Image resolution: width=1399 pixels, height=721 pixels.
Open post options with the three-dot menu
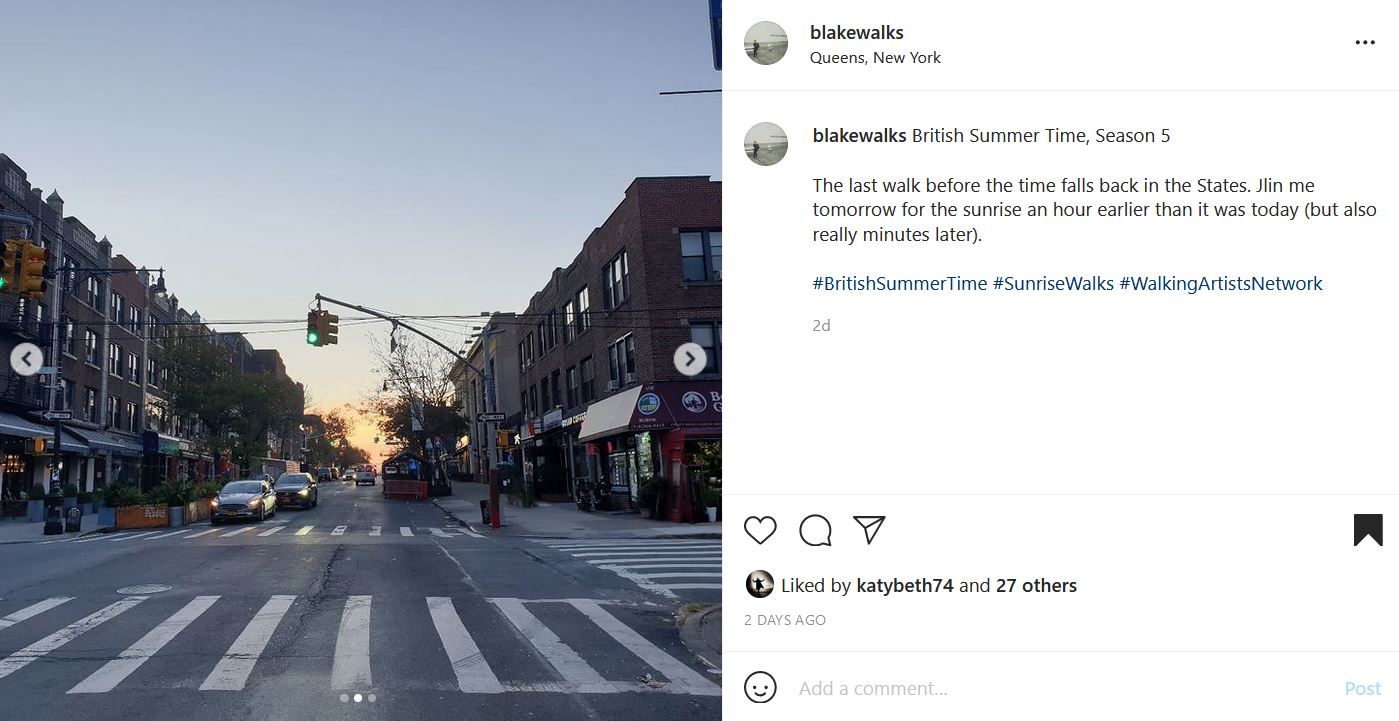[1365, 42]
